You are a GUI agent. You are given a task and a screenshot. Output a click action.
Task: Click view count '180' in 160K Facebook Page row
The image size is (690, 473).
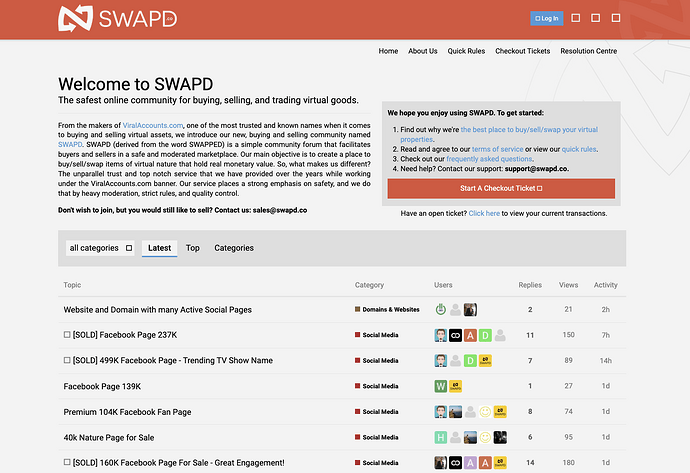[569, 463]
